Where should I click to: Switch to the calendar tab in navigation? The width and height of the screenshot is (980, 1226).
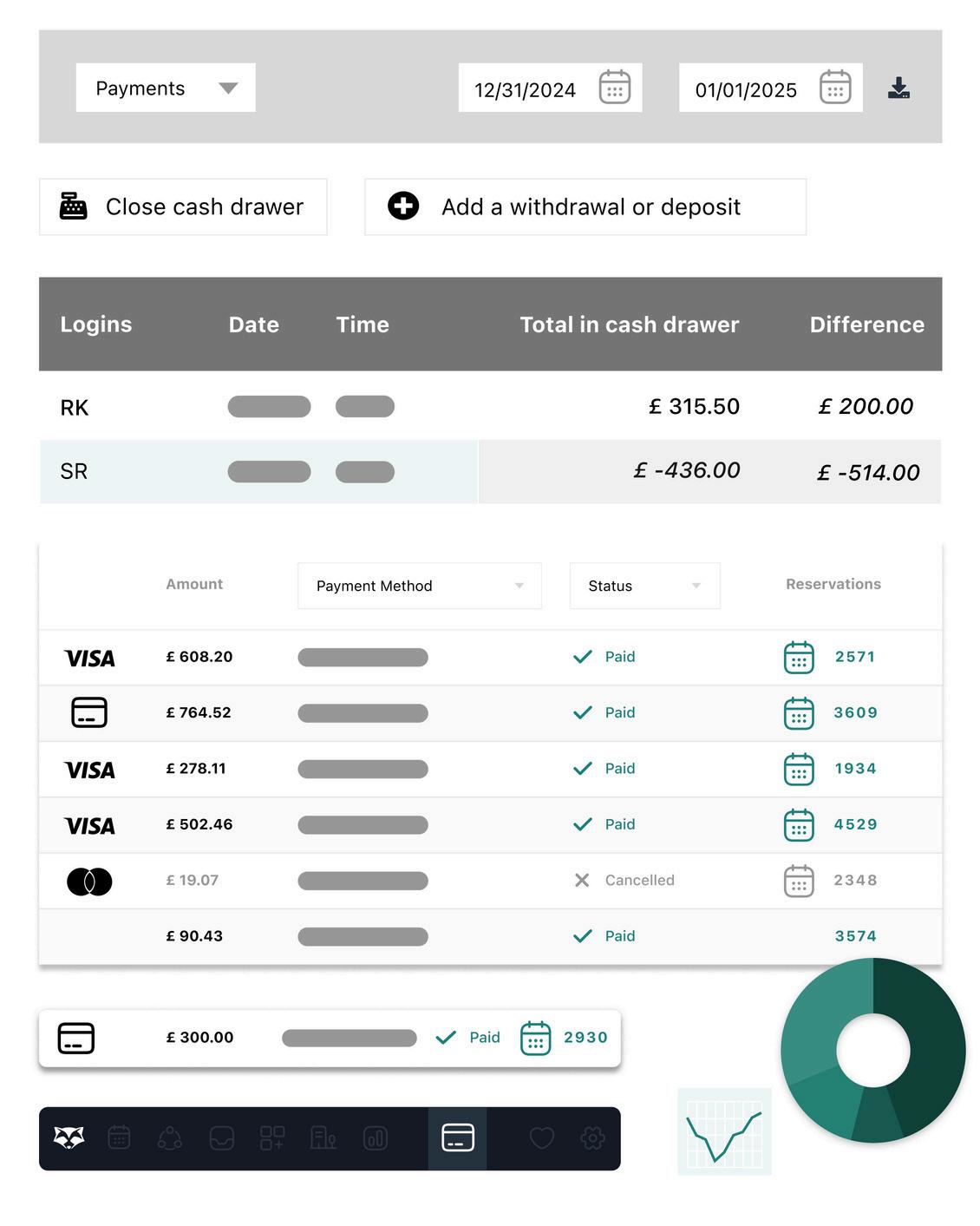(x=119, y=1137)
